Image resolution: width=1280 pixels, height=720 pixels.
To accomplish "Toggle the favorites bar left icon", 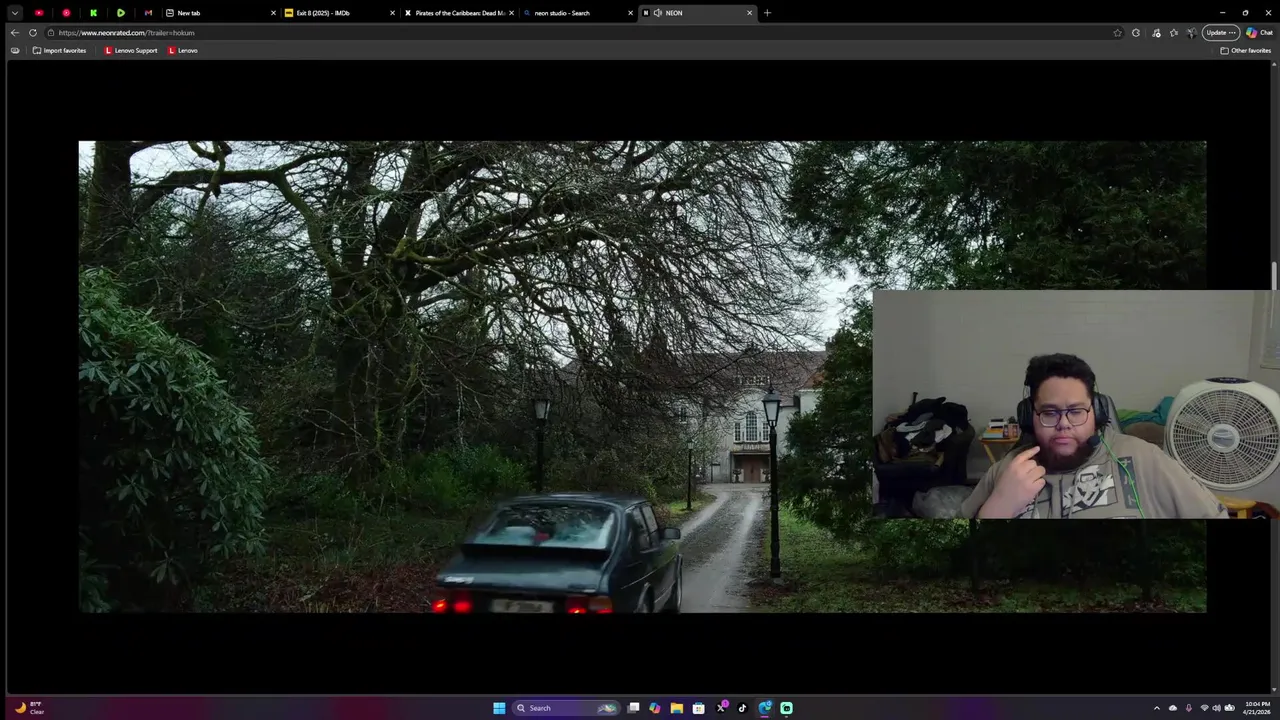I will coord(14,50).
